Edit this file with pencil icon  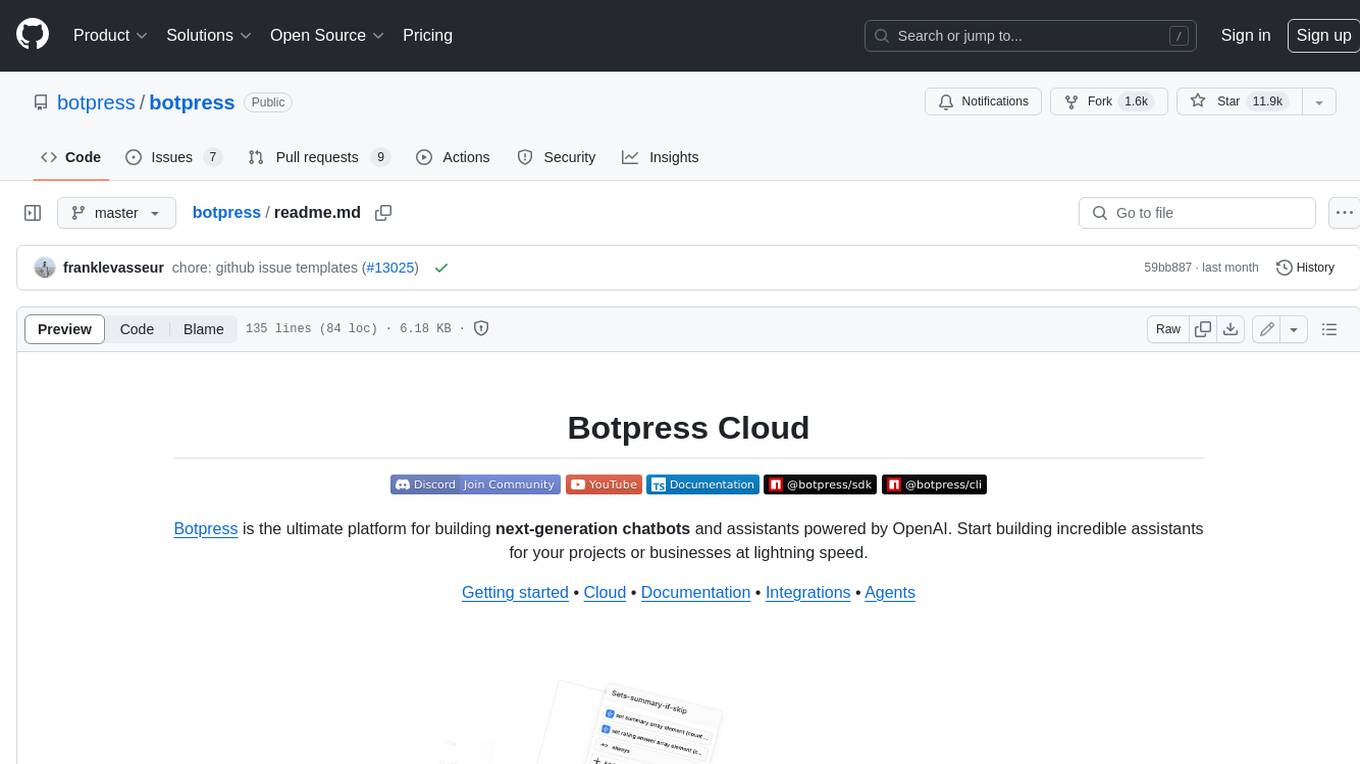(x=1267, y=329)
